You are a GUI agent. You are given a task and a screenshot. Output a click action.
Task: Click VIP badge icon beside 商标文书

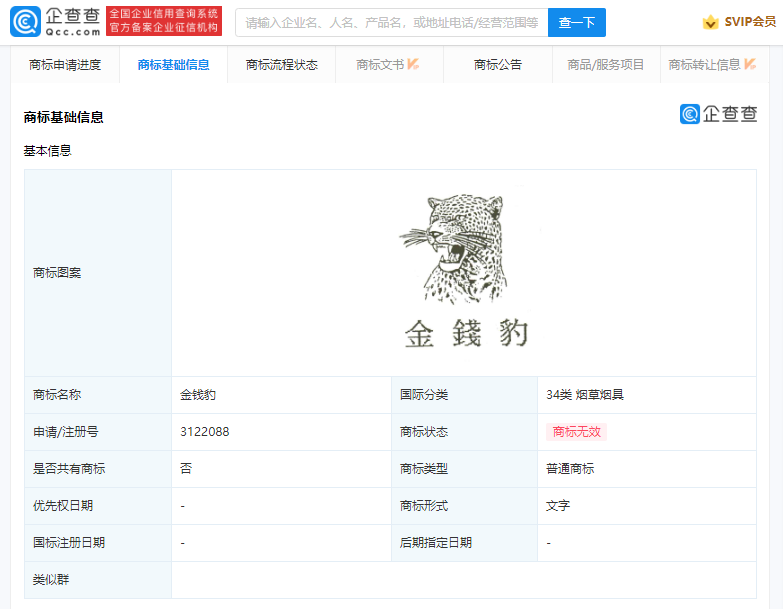click(x=413, y=65)
